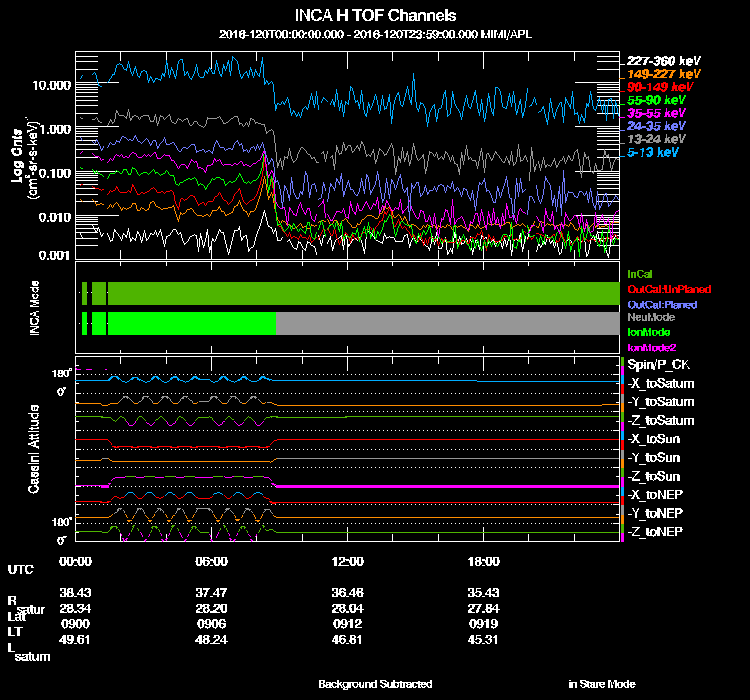Click the Lat value 28.34
The image size is (750, 700).
pyautogui.click(x=75, y=609)
